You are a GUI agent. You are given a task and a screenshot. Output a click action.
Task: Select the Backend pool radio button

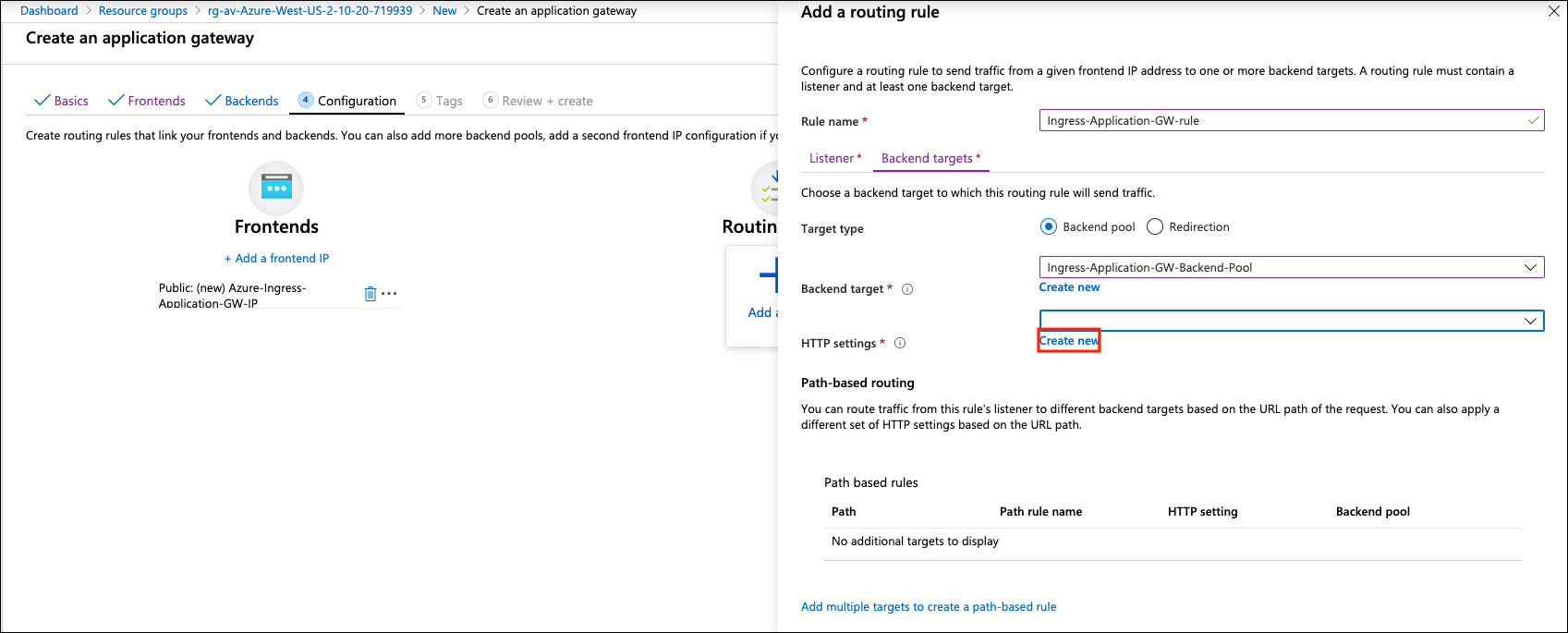[1049, 226]
